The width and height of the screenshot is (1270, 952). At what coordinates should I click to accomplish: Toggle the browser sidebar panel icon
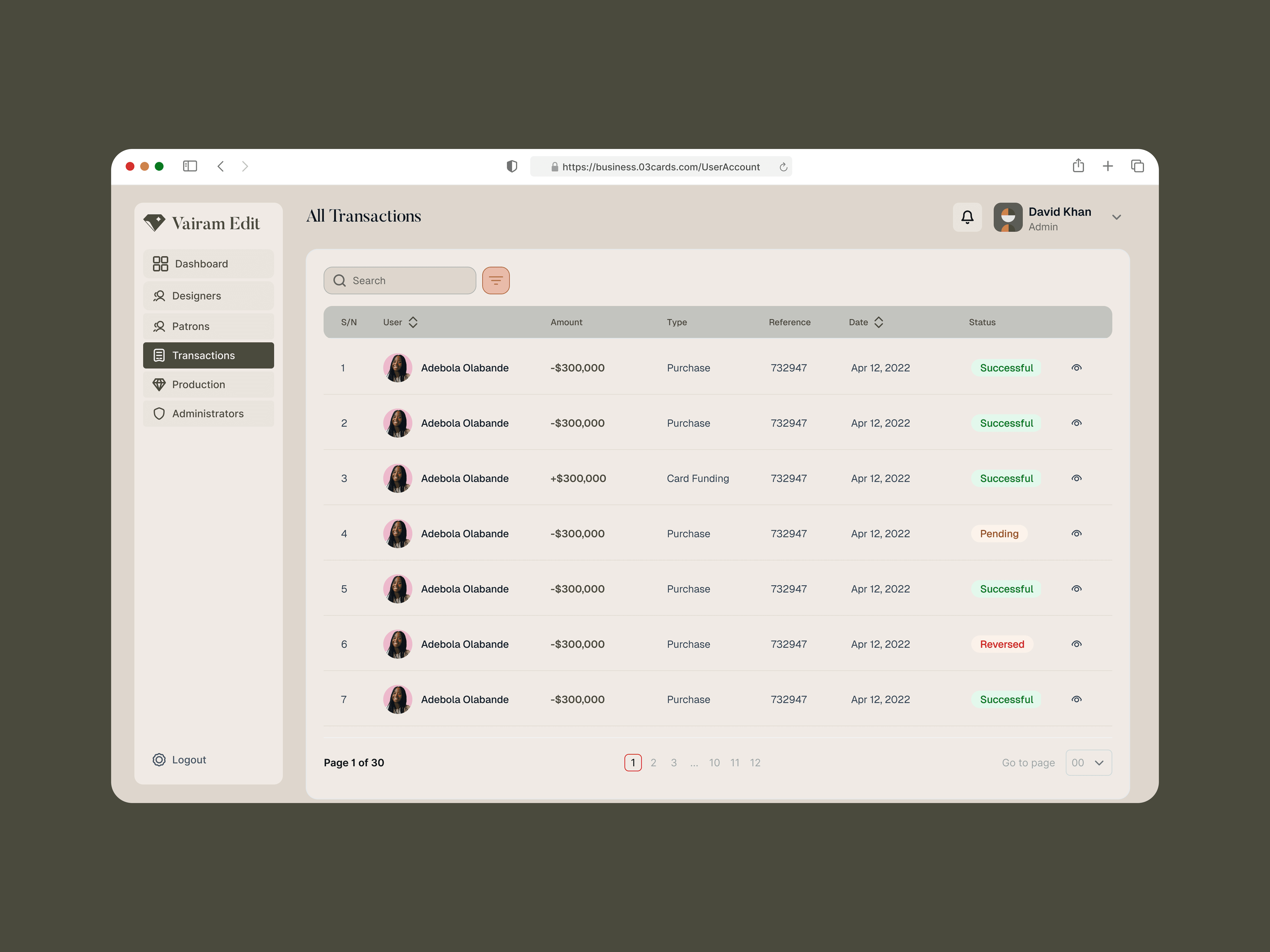point(190,166)
